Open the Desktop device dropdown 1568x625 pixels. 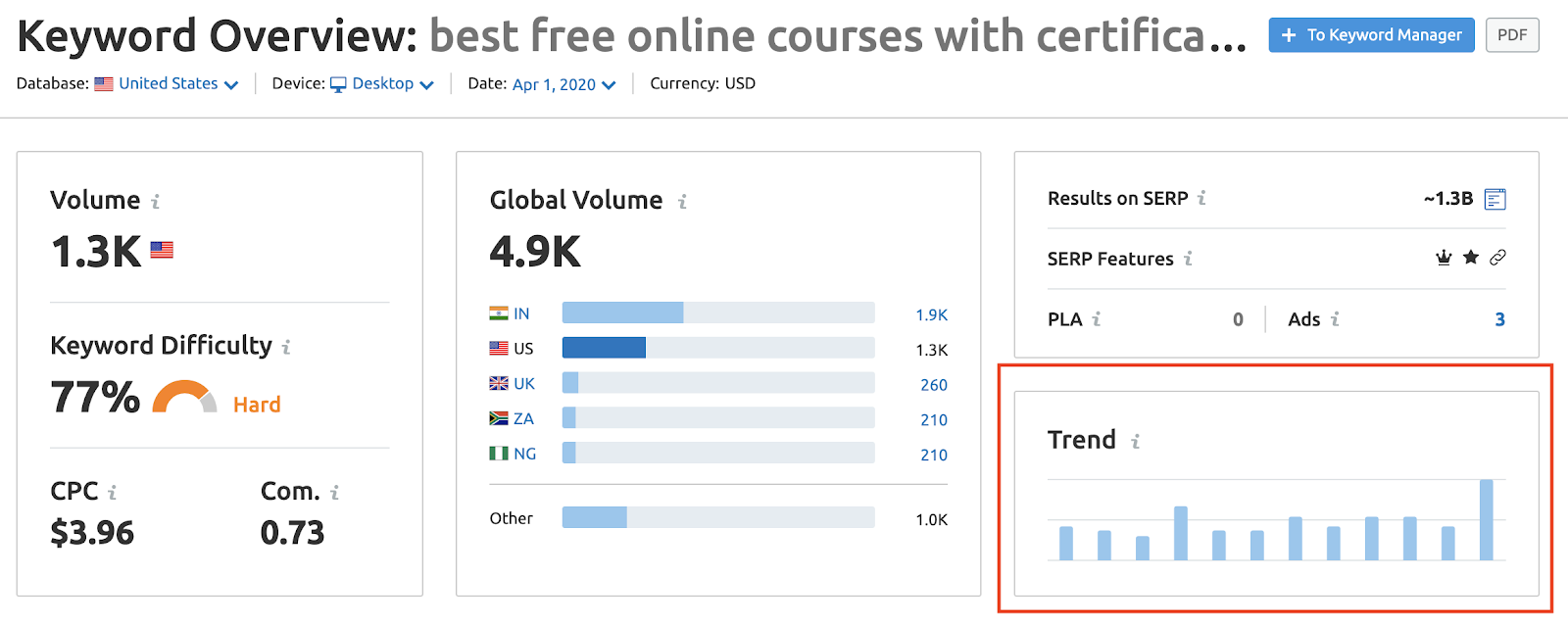(x=382, y=83)
